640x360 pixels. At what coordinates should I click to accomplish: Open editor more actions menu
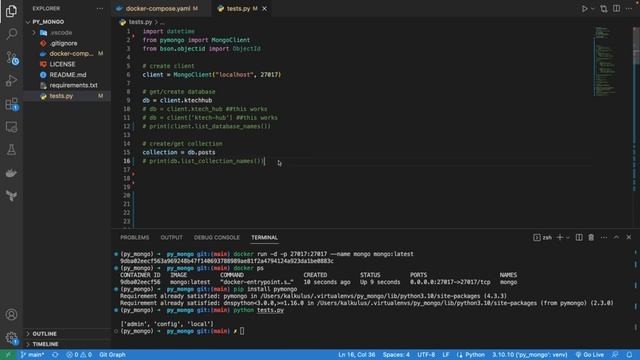(x=629, y=9)
